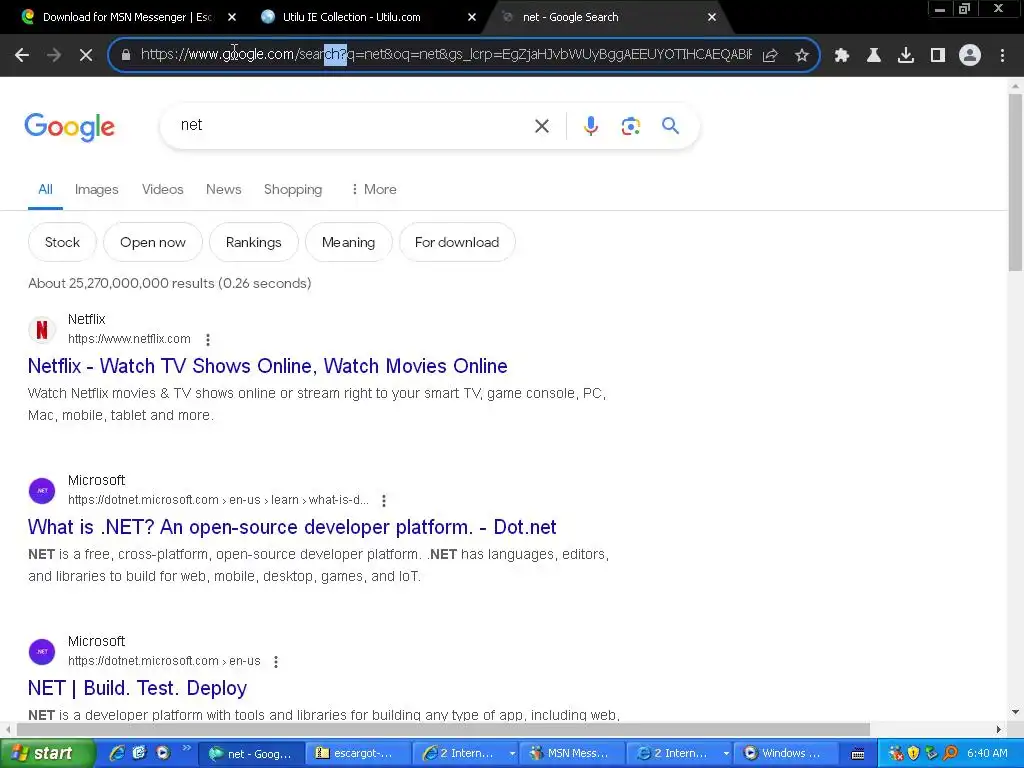Click the security shield tray icon
This screenshot has width=1024, height=768.
[914, 754]
